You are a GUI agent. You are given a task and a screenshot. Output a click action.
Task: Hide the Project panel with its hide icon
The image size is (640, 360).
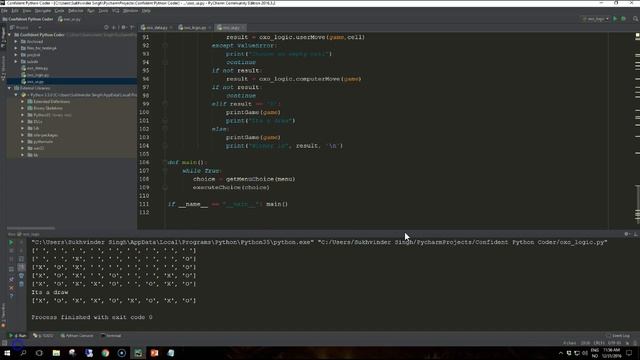point(132,27)
